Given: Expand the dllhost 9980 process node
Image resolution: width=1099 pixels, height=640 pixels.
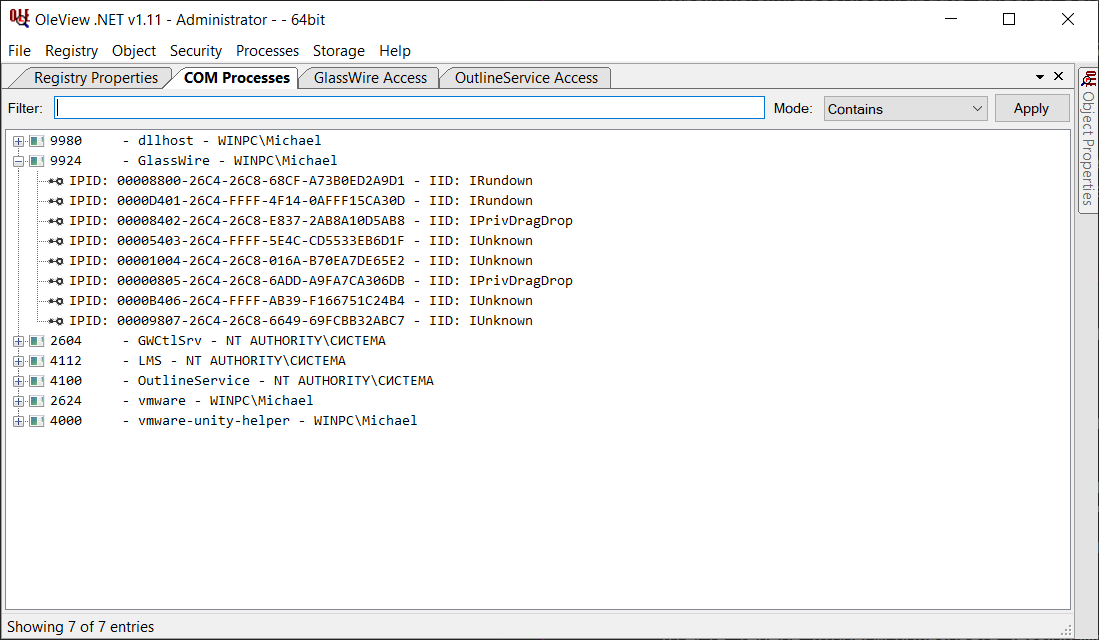Looking at the screenshot, I should tap(18, 141).
